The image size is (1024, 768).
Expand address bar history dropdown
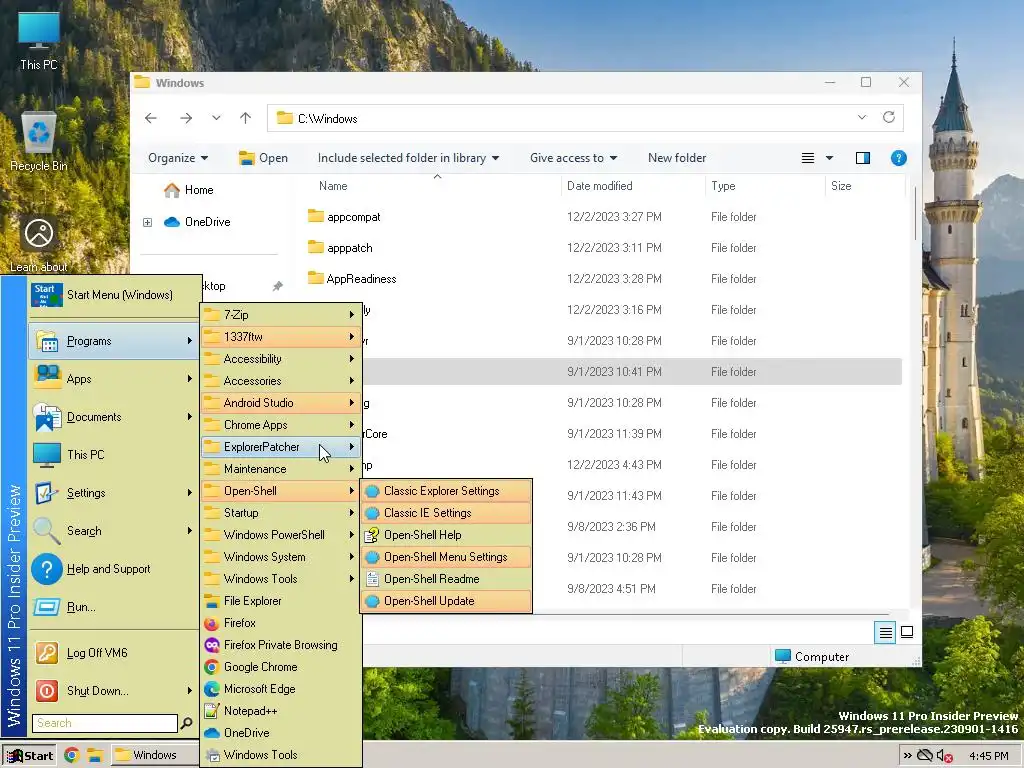click(x=862, y=118)
